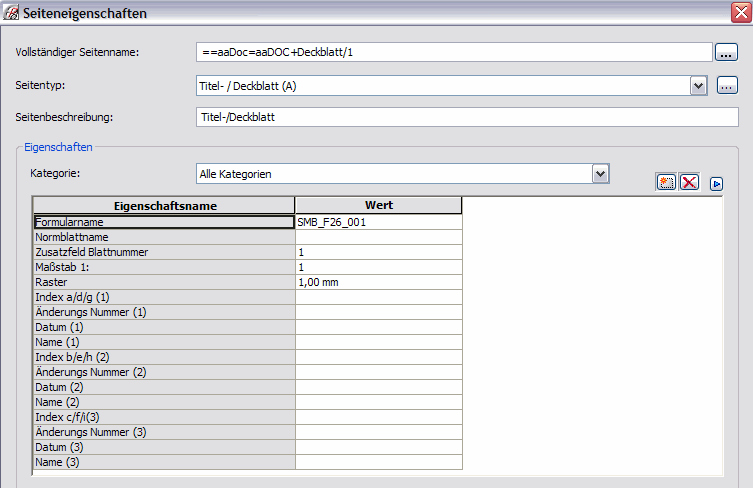Click the Eigenschaftsname column header
The width and height of the screenshot is (753, 488).
pyautogui.click(x=164, y=206)
